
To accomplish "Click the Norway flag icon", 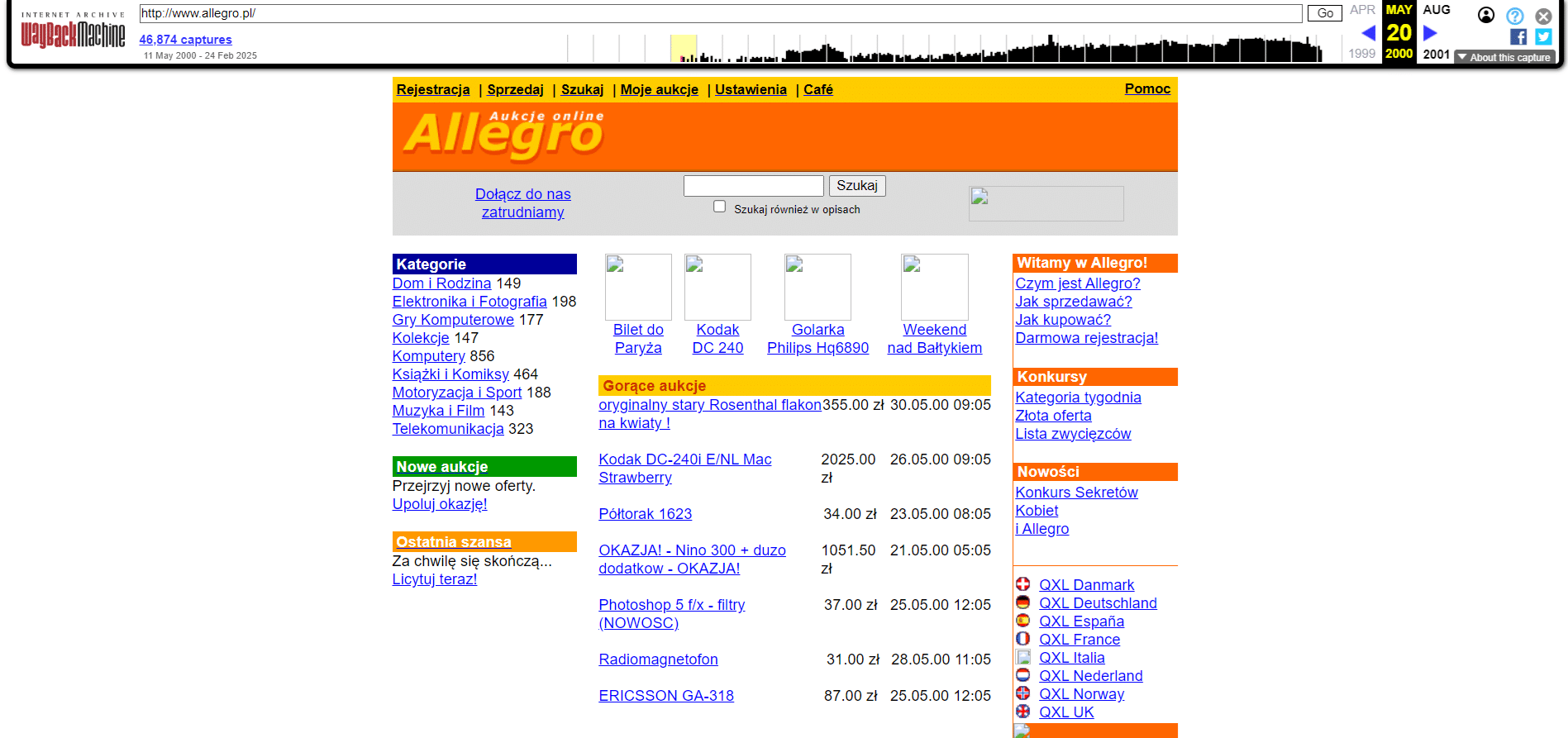I will tap(1023, 693).
